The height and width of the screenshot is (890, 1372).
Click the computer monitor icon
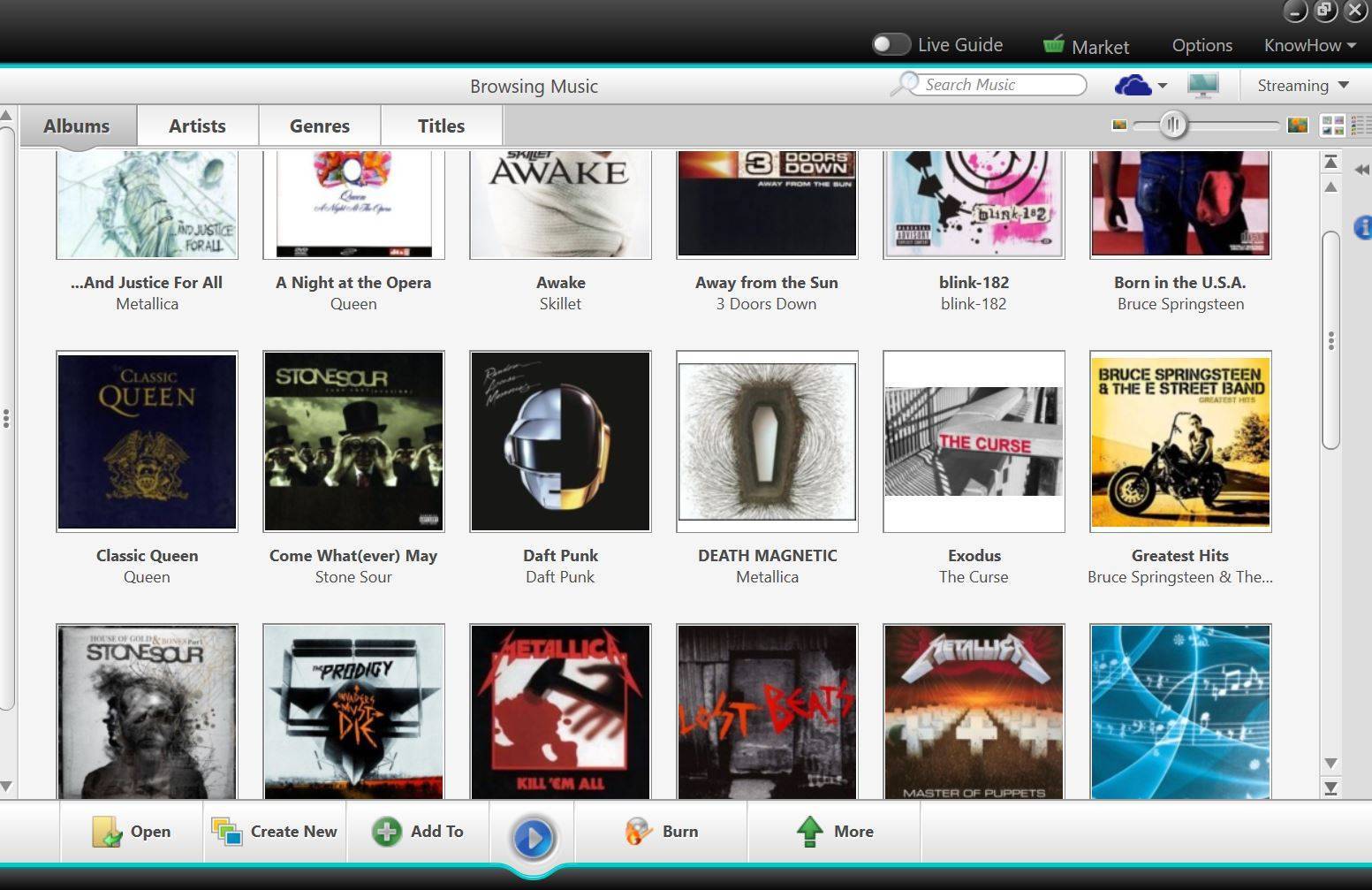tap(1203, 85)
